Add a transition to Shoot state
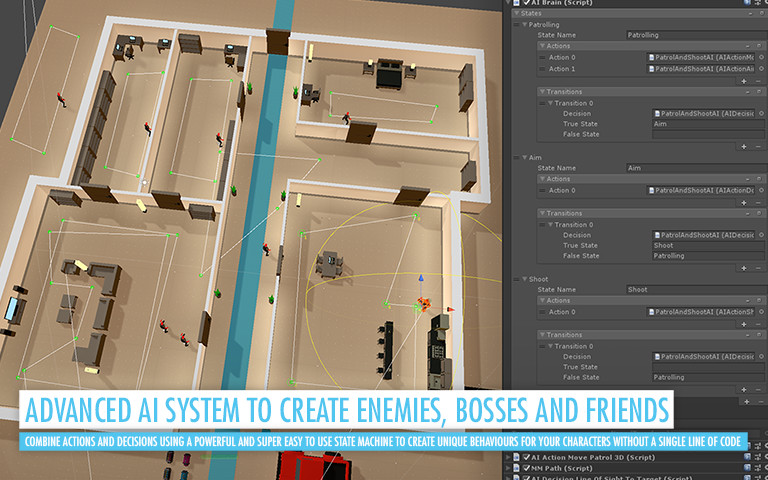Image resolution: width=768 pixels, height=480 pixels. pyautogui.click(x=744, y=389)
